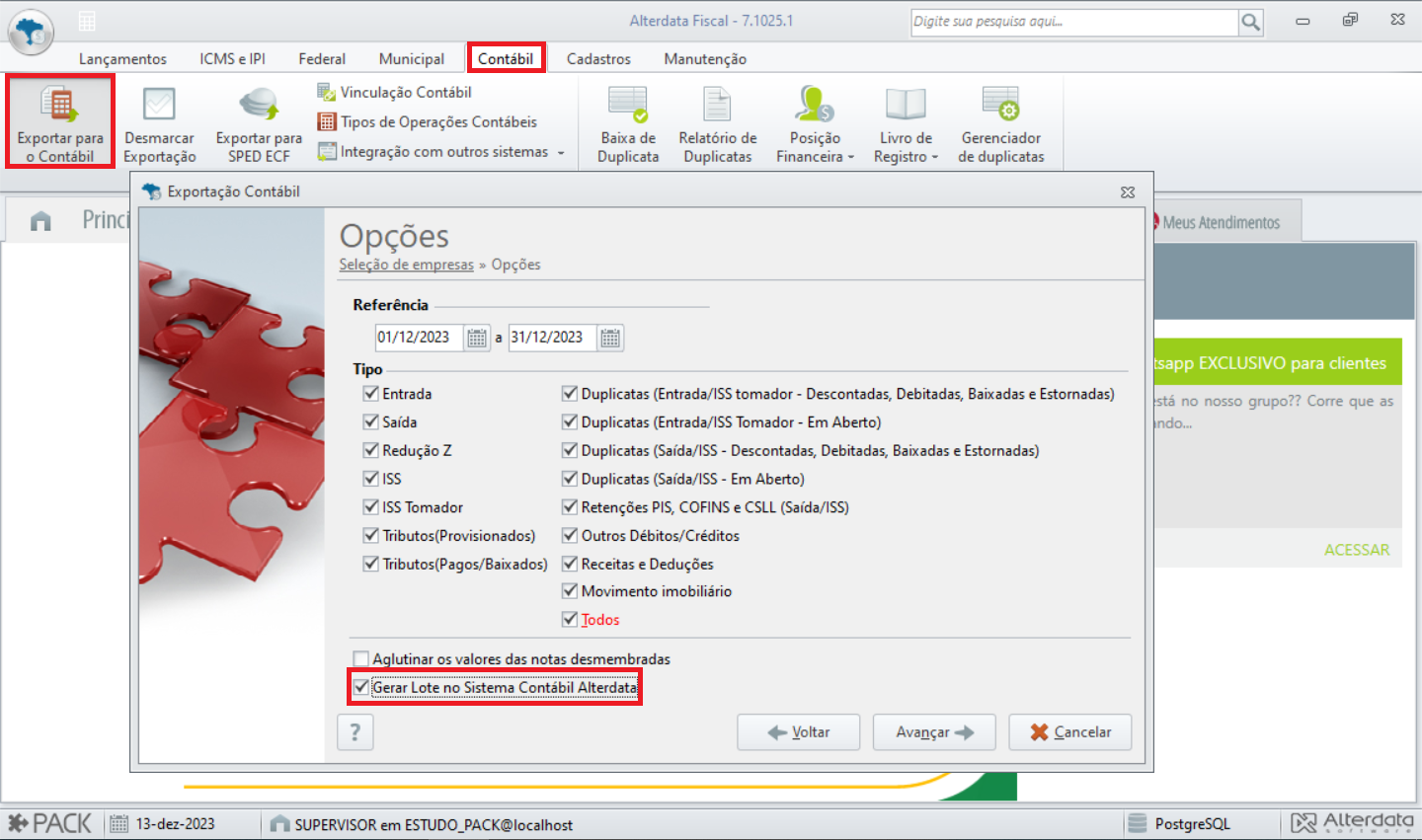Click the start date field 01/12/2023
The image size is (1422, 840).
pyautogui.click(x=419, y=338)
